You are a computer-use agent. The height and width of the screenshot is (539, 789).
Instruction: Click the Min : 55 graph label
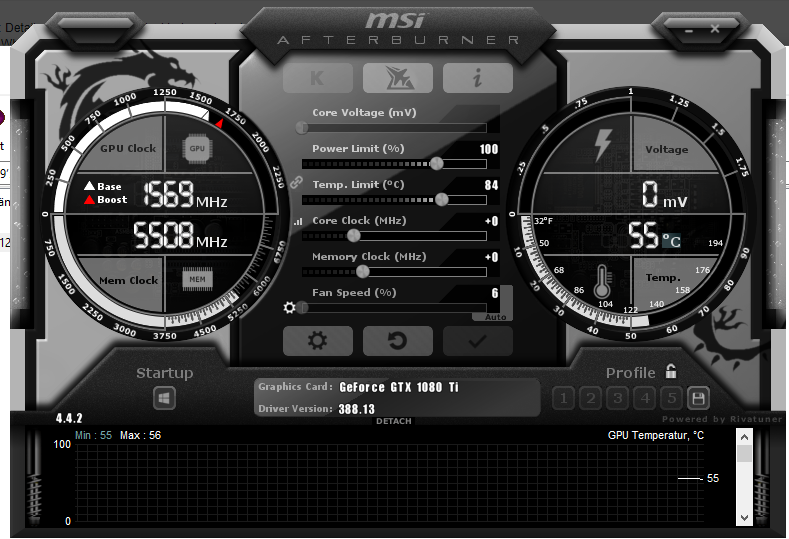pos(94,435)
